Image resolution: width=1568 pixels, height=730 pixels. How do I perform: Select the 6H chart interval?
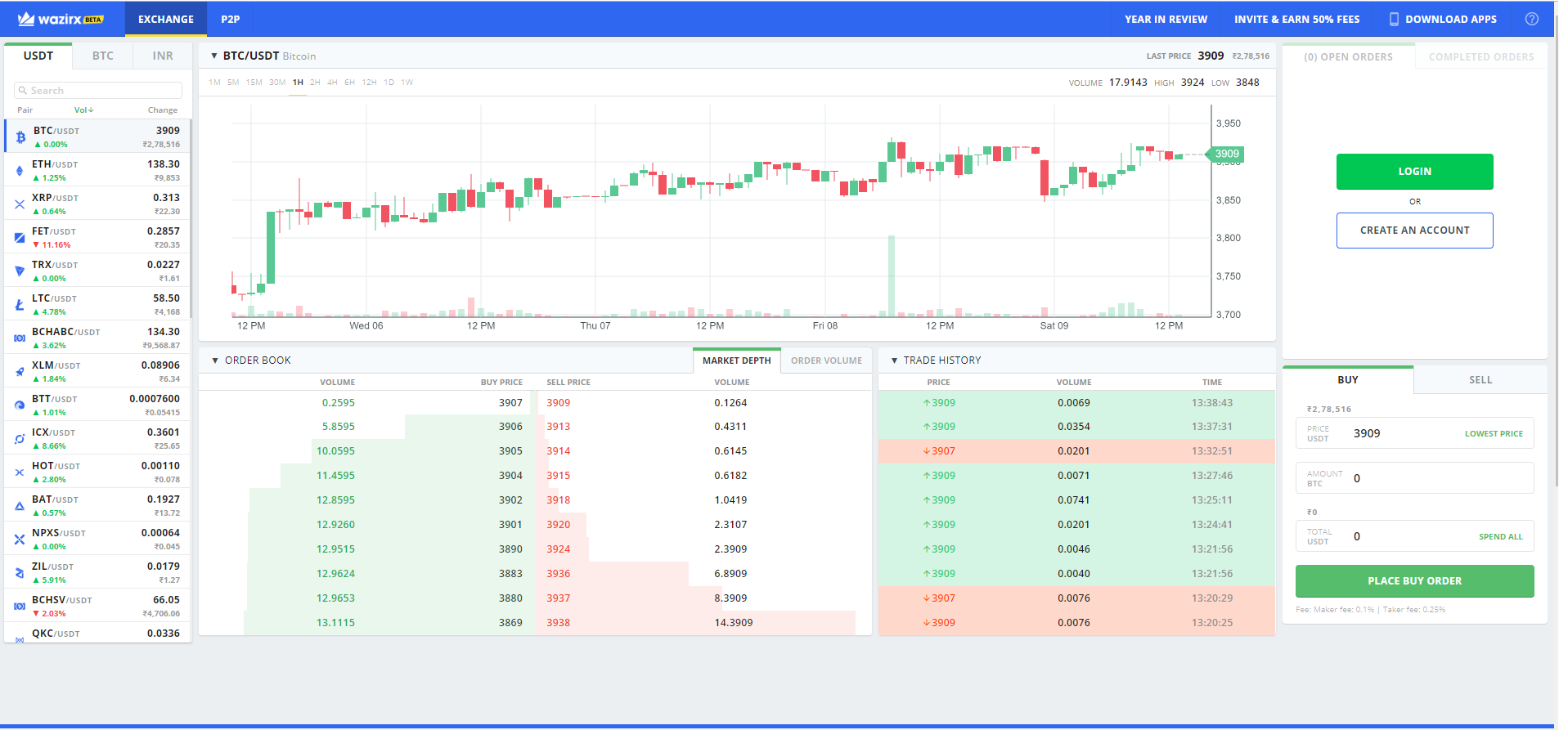click(x=349, y=83)
